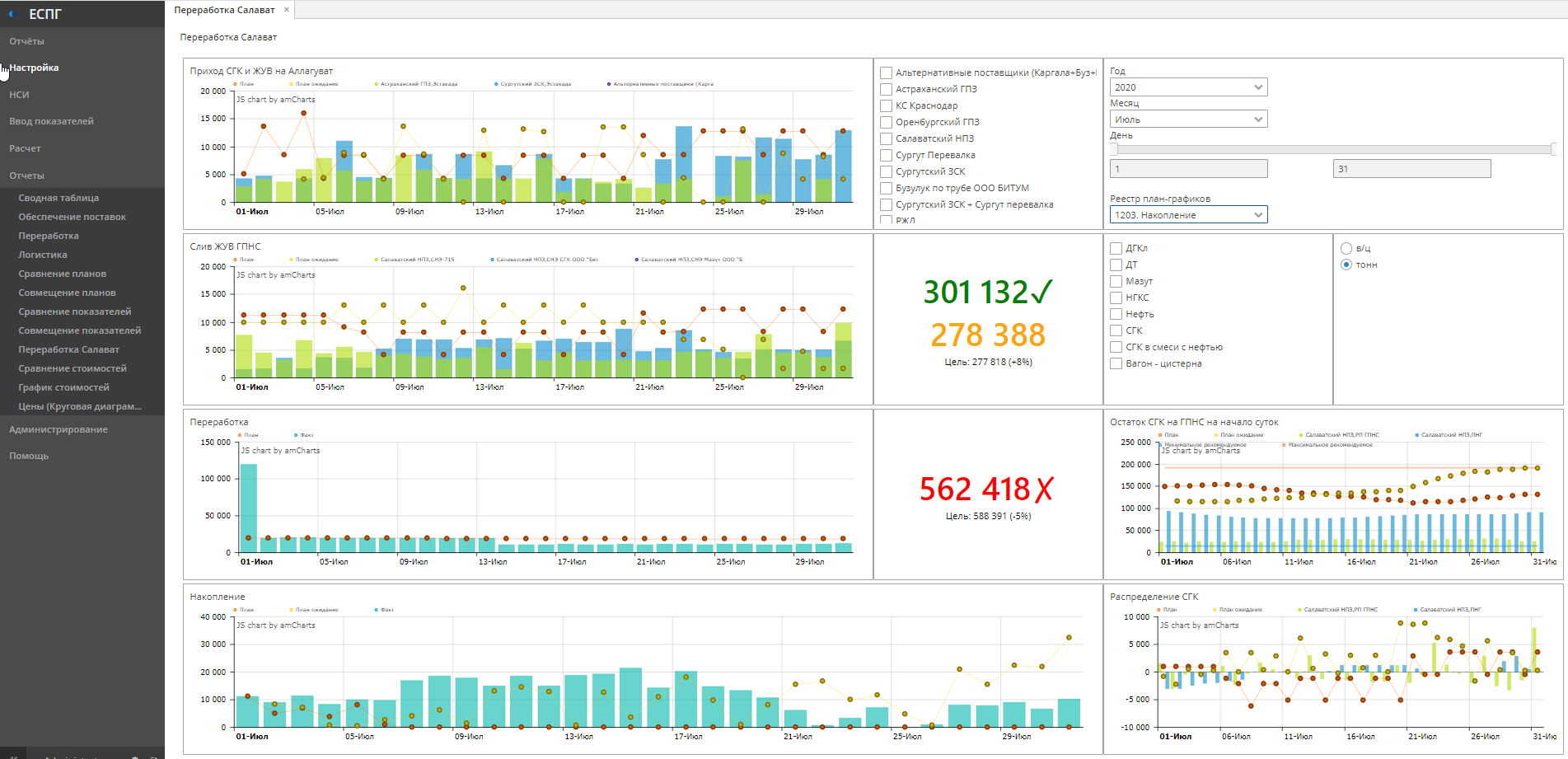Check the Астраханский ГПЗ checkbox
The height and width of the screenshot is (759, 1568).
[887, 89]
